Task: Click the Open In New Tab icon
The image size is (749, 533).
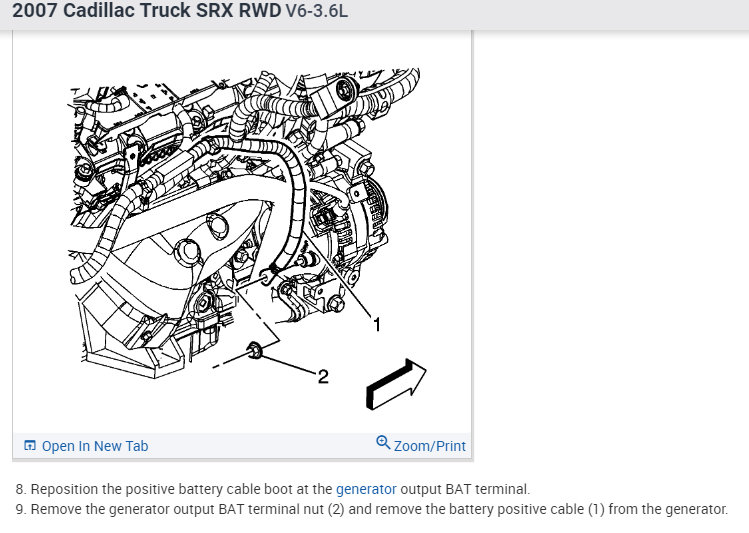Action: point(30,445)
